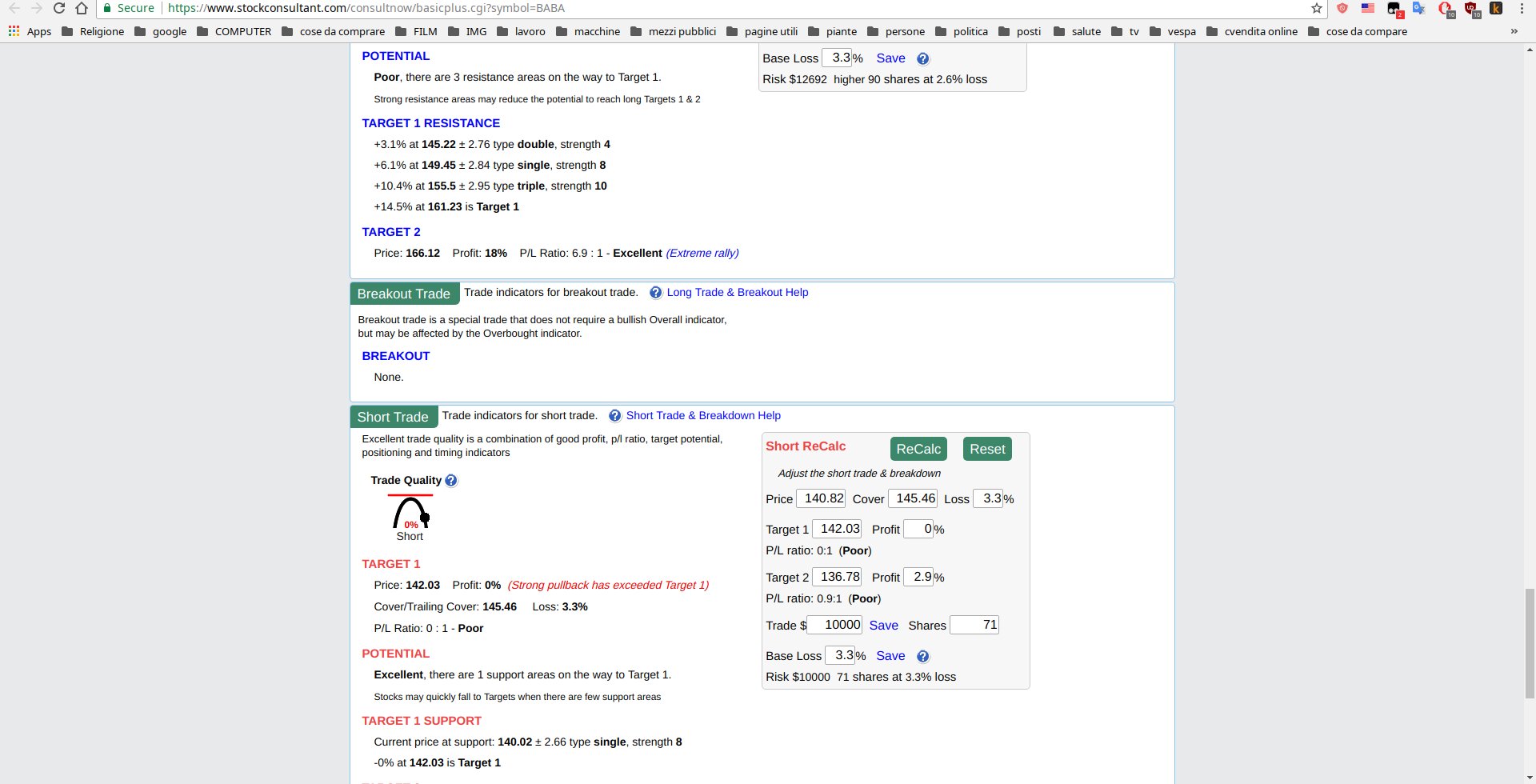The image size is (1536, 784).
Task: Edit the Target 1 field 142.03
Action: click(x=837, y=529)
